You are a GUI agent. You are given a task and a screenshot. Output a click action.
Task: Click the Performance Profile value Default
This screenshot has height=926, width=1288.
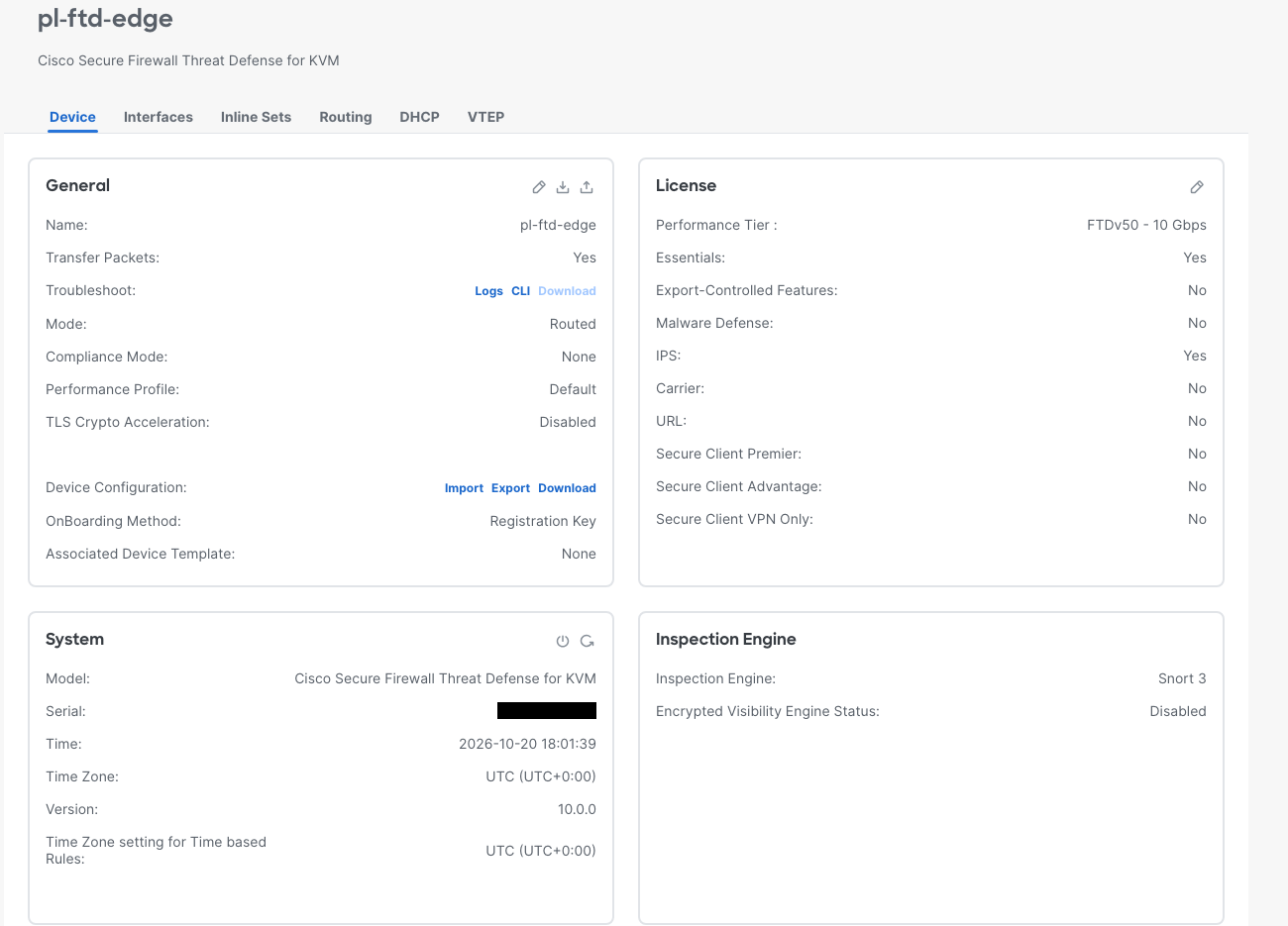tap(573, 389)
